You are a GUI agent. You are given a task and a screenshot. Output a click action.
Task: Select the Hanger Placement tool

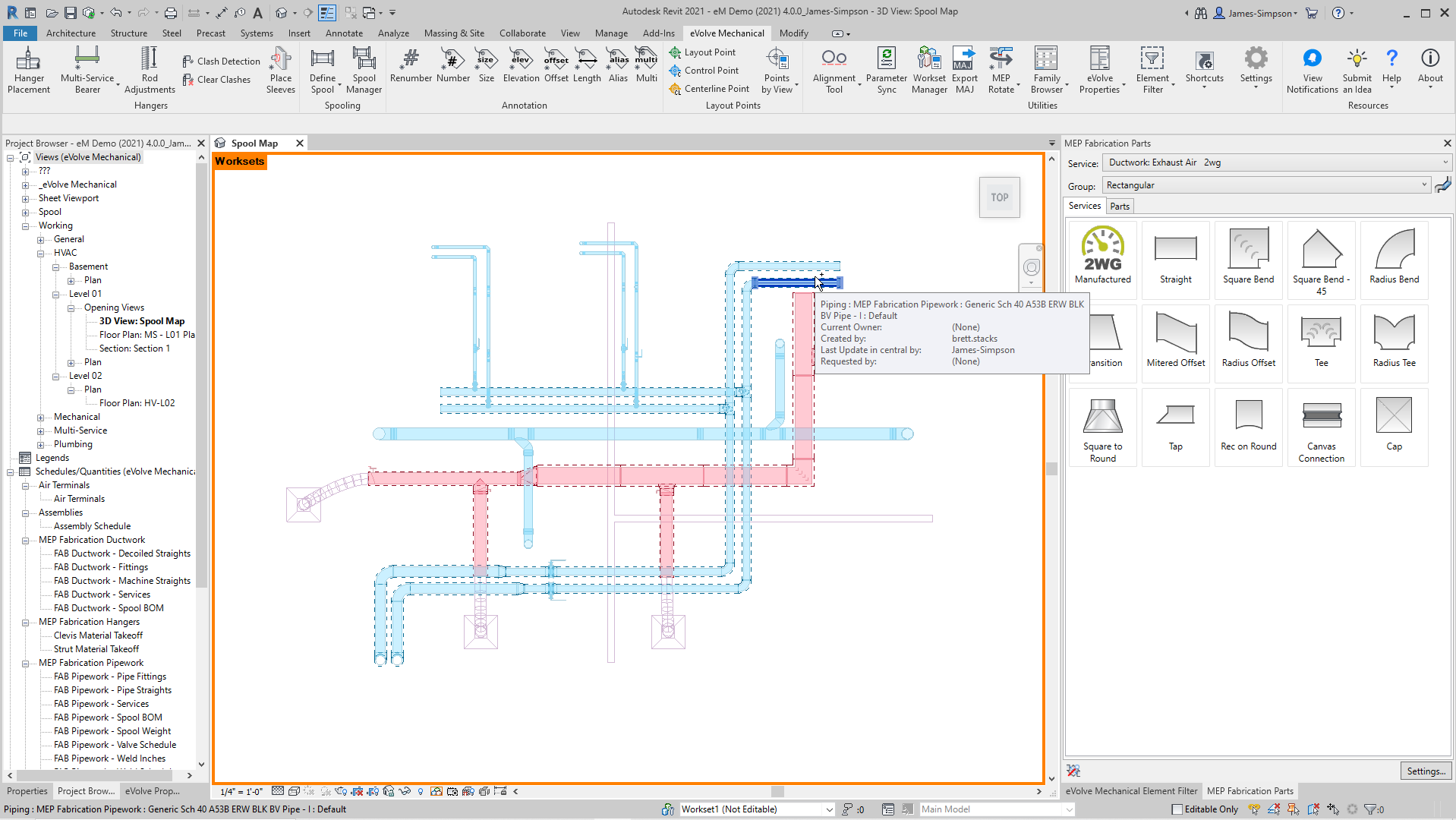coord(29,70)
